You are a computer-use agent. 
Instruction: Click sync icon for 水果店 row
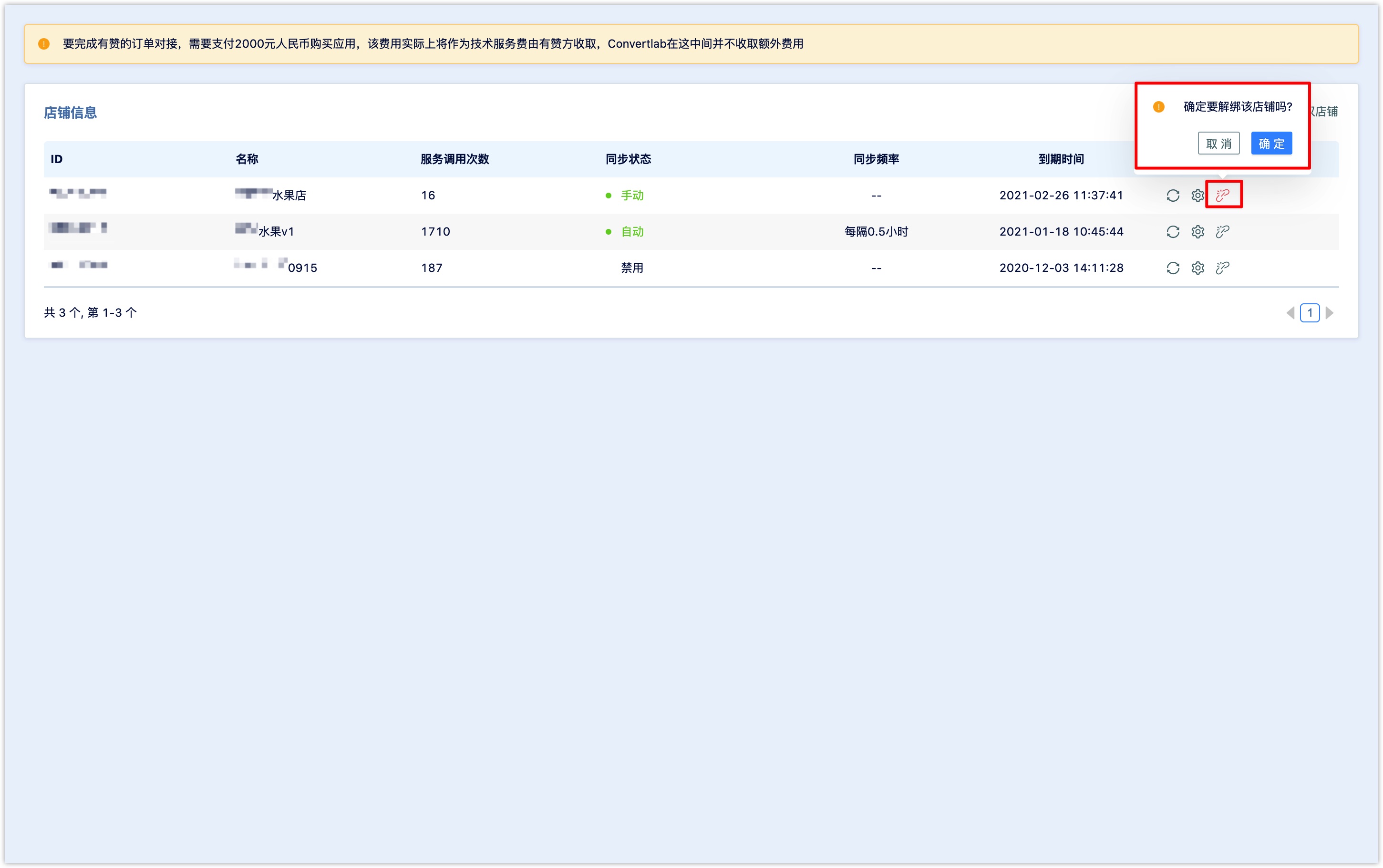(x=1172, y=196)
